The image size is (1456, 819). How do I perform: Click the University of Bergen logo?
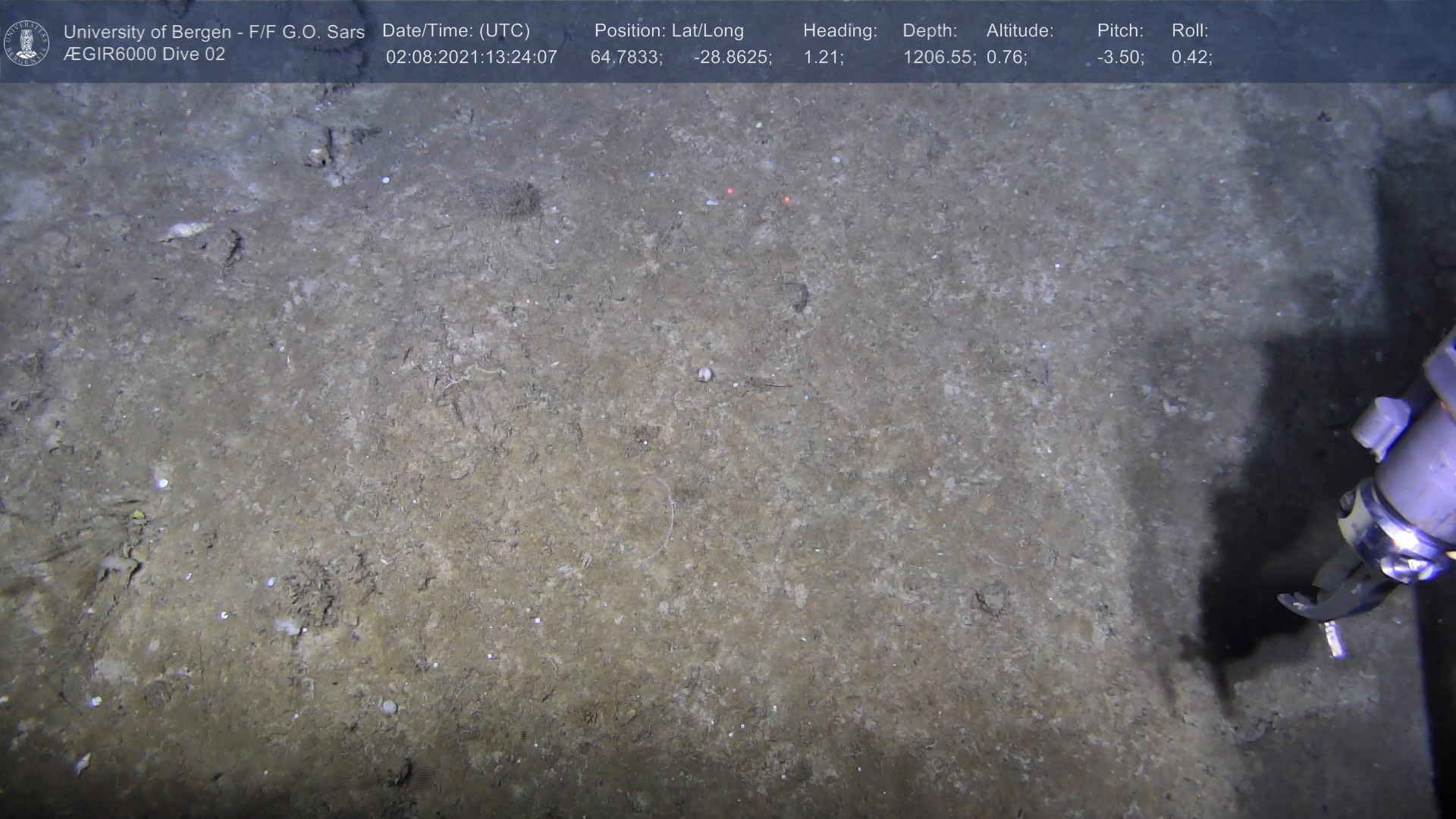click(27, 42)
